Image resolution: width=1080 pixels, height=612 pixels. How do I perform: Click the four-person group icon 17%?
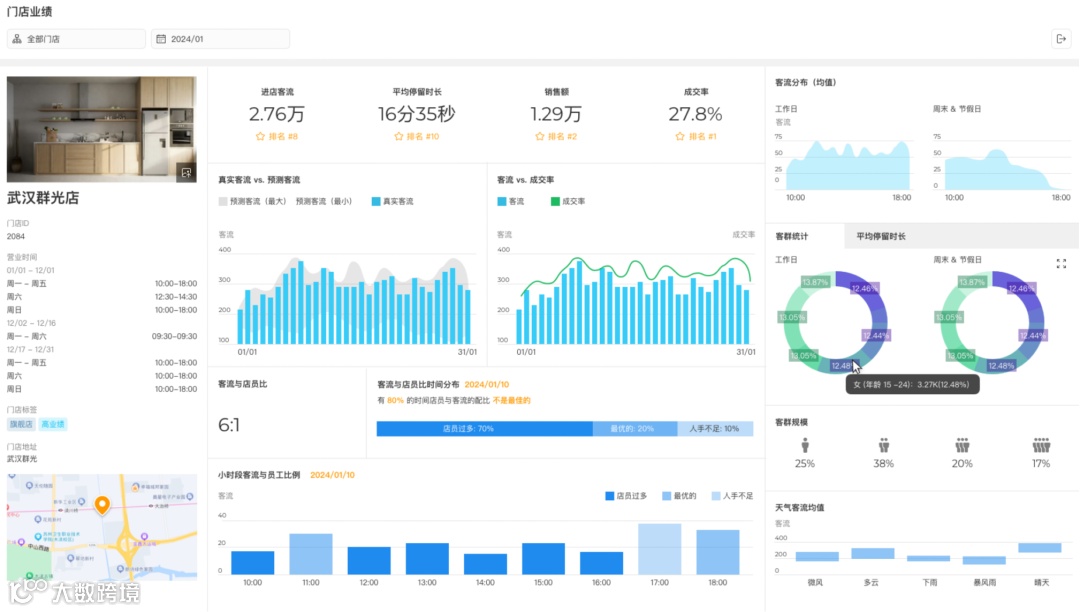click(x=1041, y=445)
